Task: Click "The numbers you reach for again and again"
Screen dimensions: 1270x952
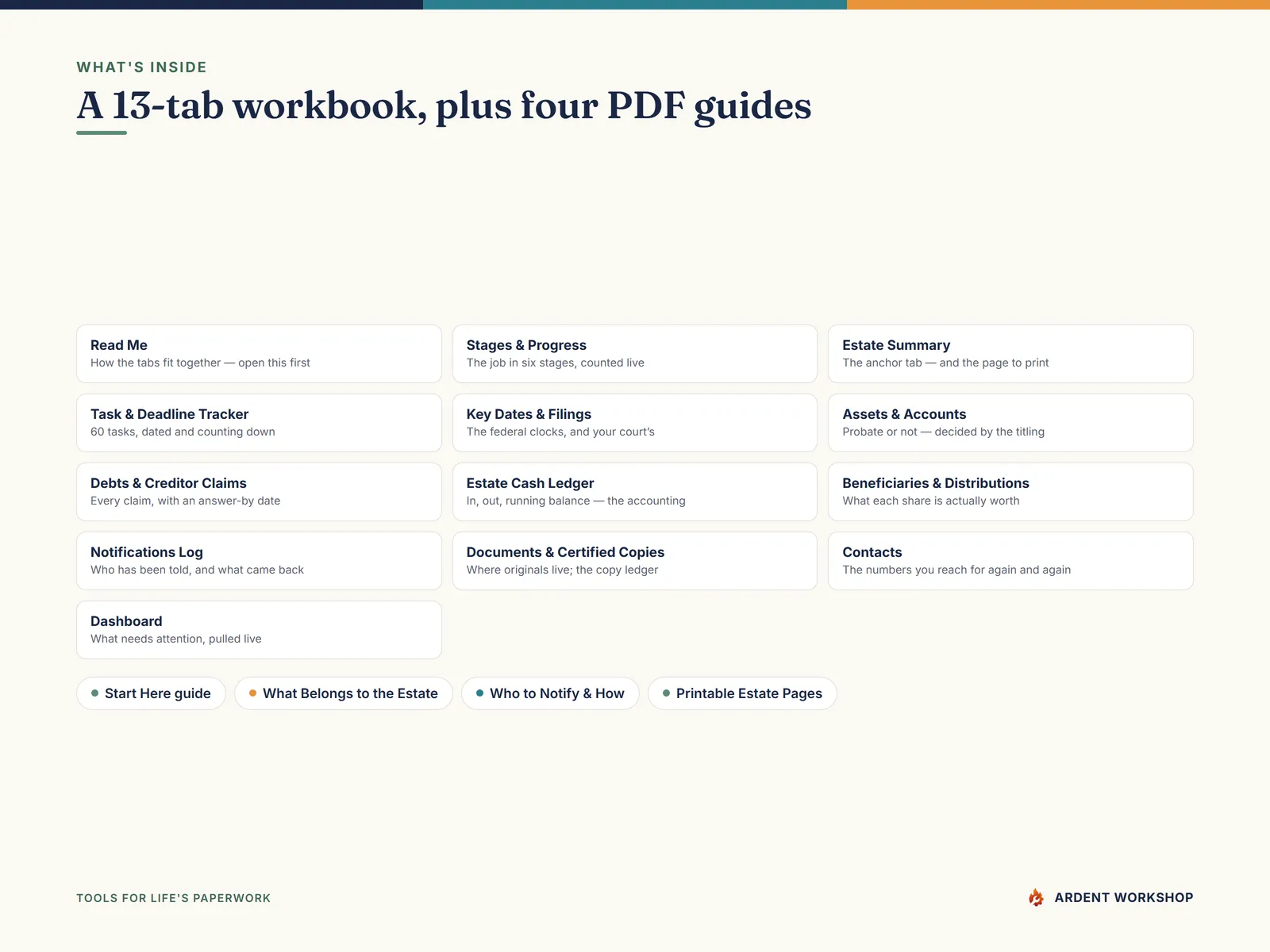Action: [956, 570]
